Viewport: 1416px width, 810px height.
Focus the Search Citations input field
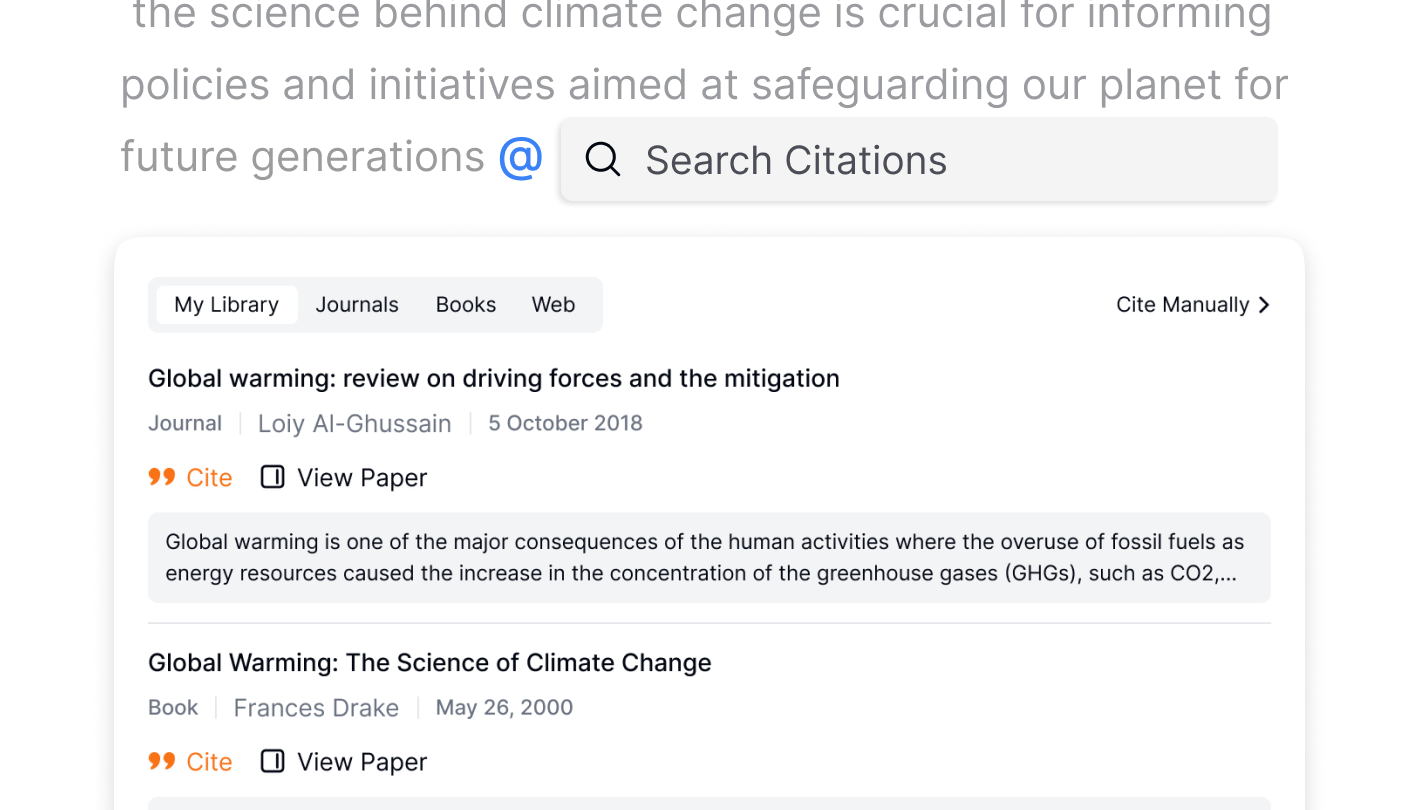[x=918, y=159]
